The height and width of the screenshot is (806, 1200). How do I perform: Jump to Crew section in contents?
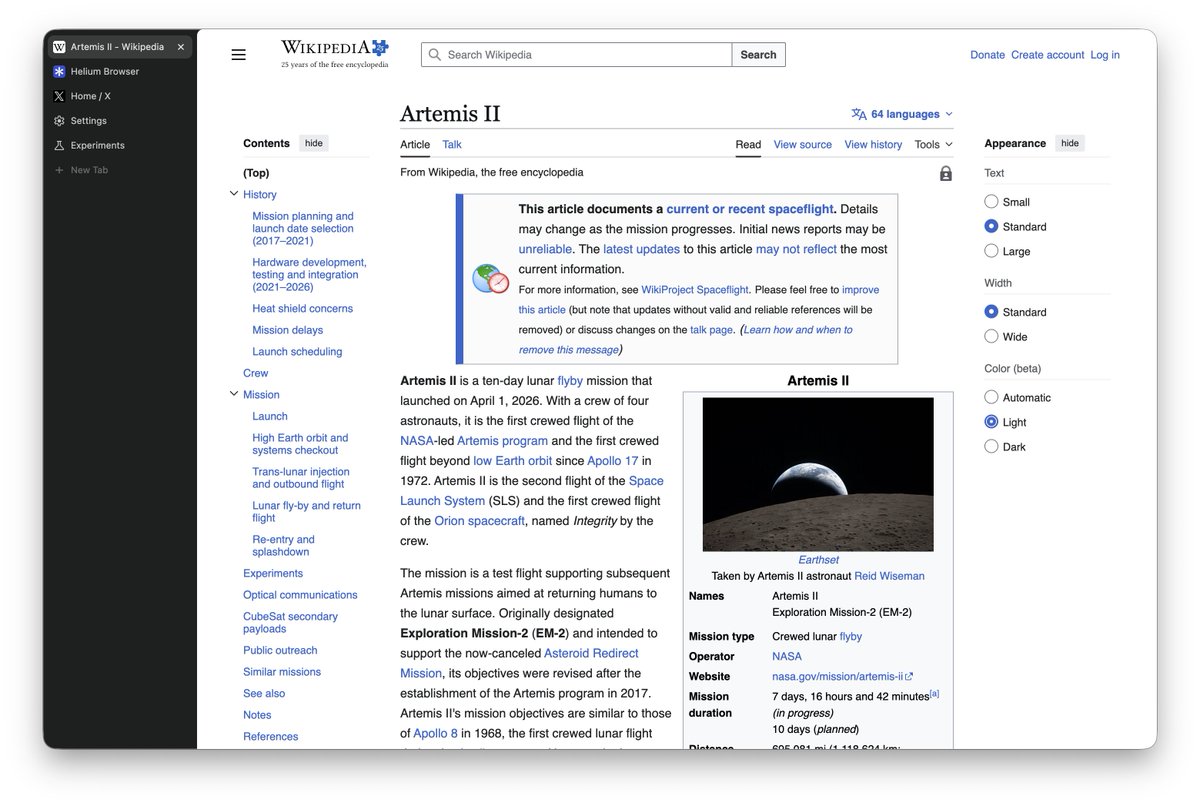coord(256,373)
